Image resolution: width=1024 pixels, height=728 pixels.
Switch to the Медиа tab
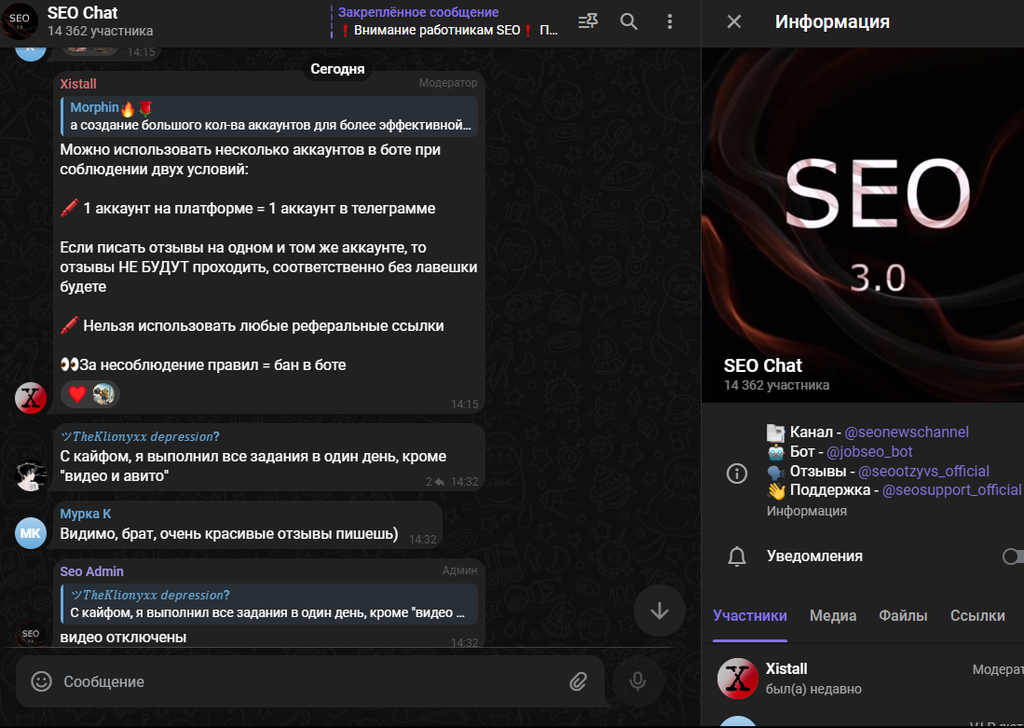point(833,616)
